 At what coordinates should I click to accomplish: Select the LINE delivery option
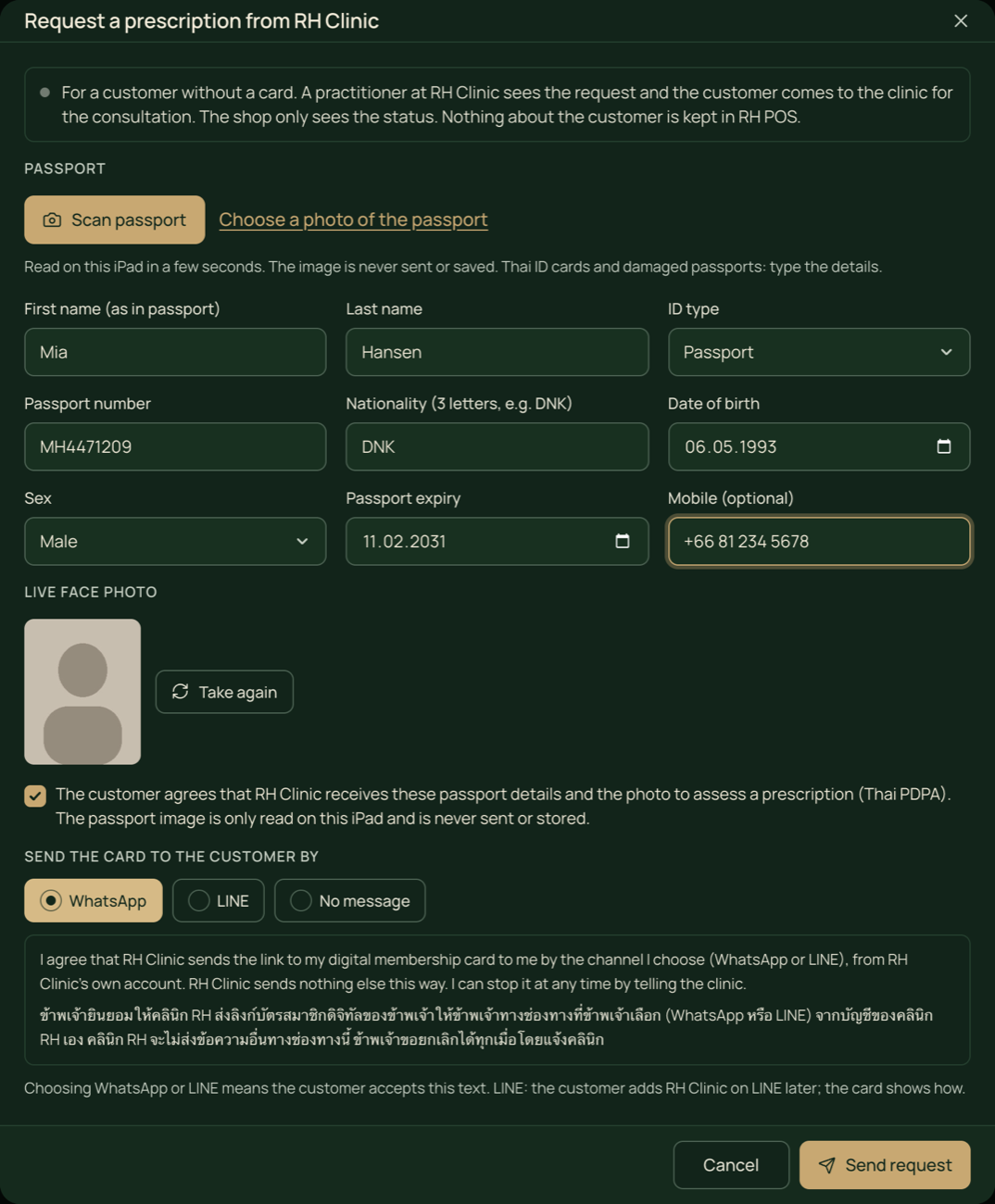tap(218, 900)
